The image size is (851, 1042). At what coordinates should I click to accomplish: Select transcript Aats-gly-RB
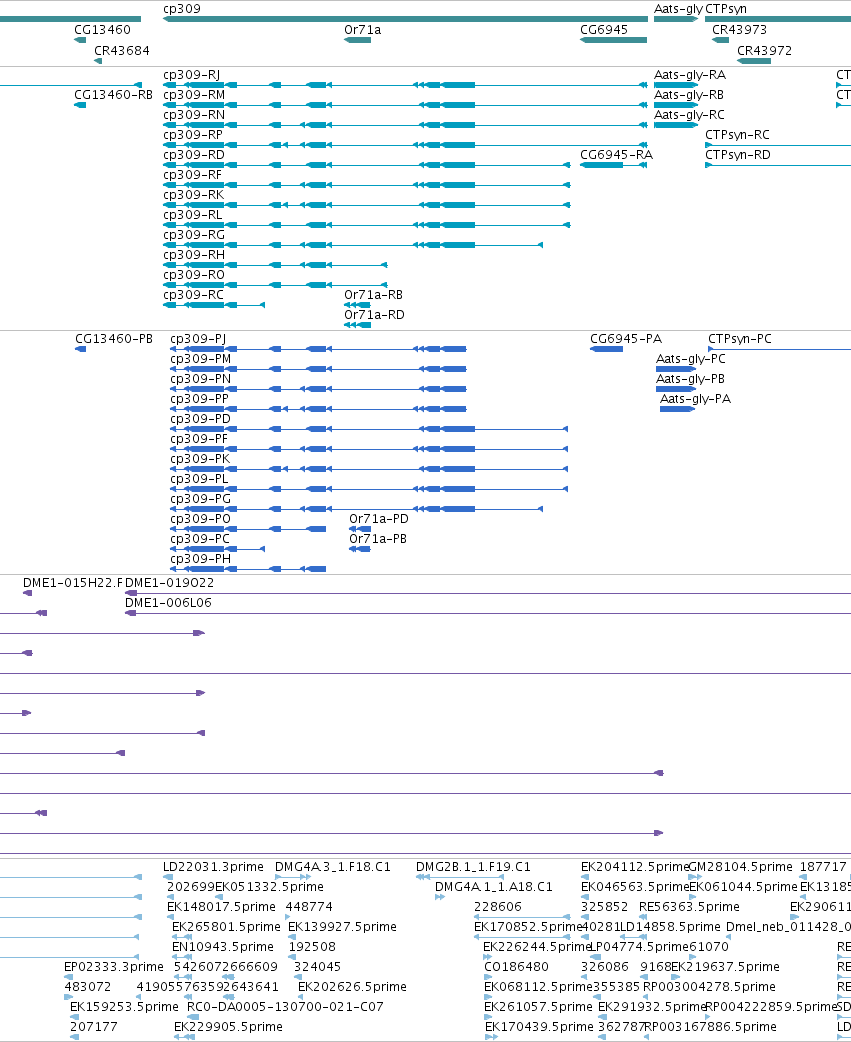(x=689, y=94)
